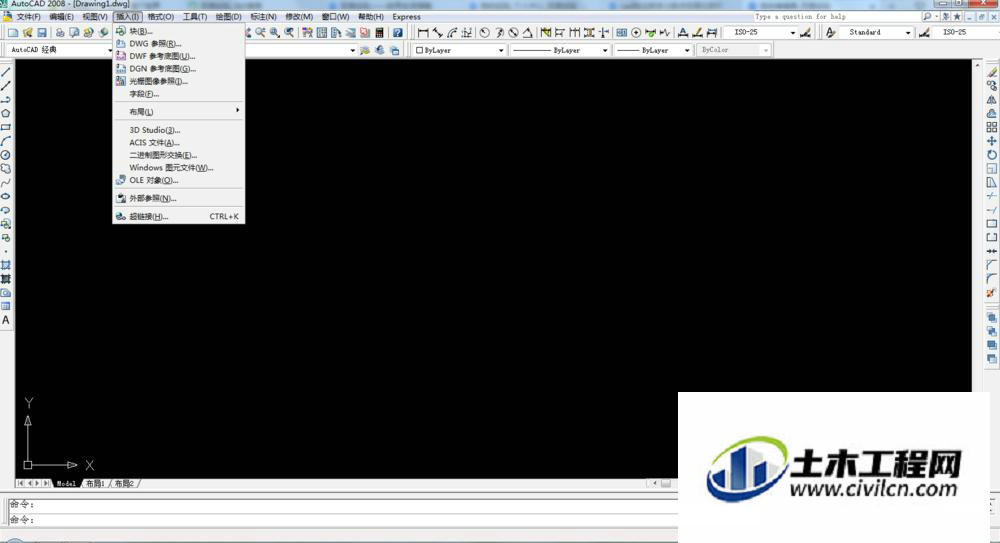
Task: Click the Save icon in Standard toolbar
Action: click(x=42, y=32)
